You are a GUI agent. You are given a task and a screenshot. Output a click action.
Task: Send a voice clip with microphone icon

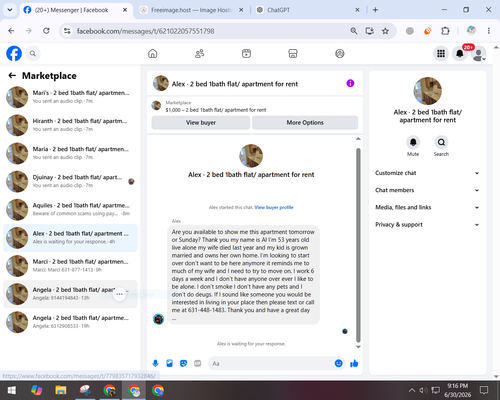pyautogui.click(x=155, y=363)
